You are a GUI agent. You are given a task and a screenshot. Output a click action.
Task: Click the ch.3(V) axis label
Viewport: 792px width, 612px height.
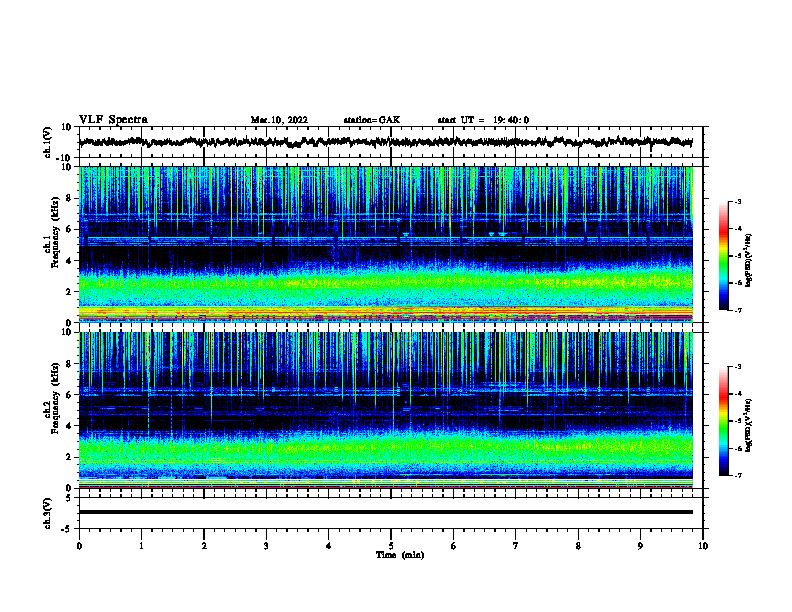coord(48,513)
